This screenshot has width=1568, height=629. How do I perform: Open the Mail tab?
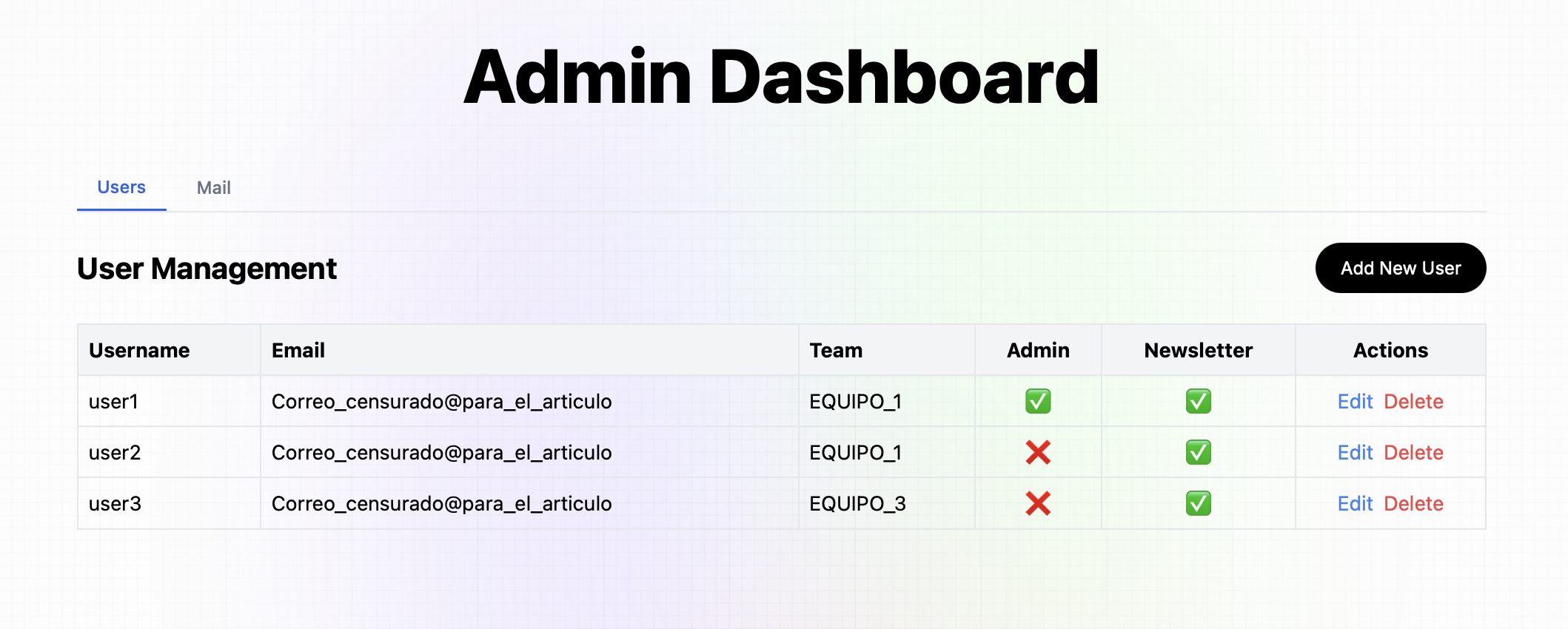(213, 188)
